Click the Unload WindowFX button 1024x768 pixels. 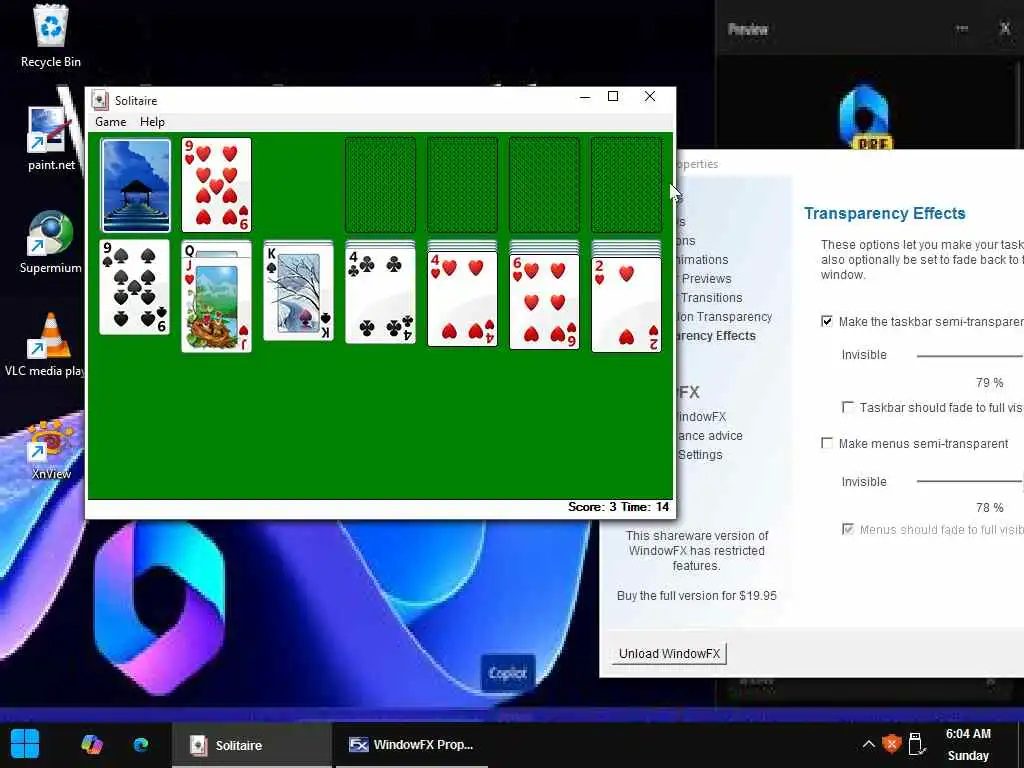pos(669,654)
